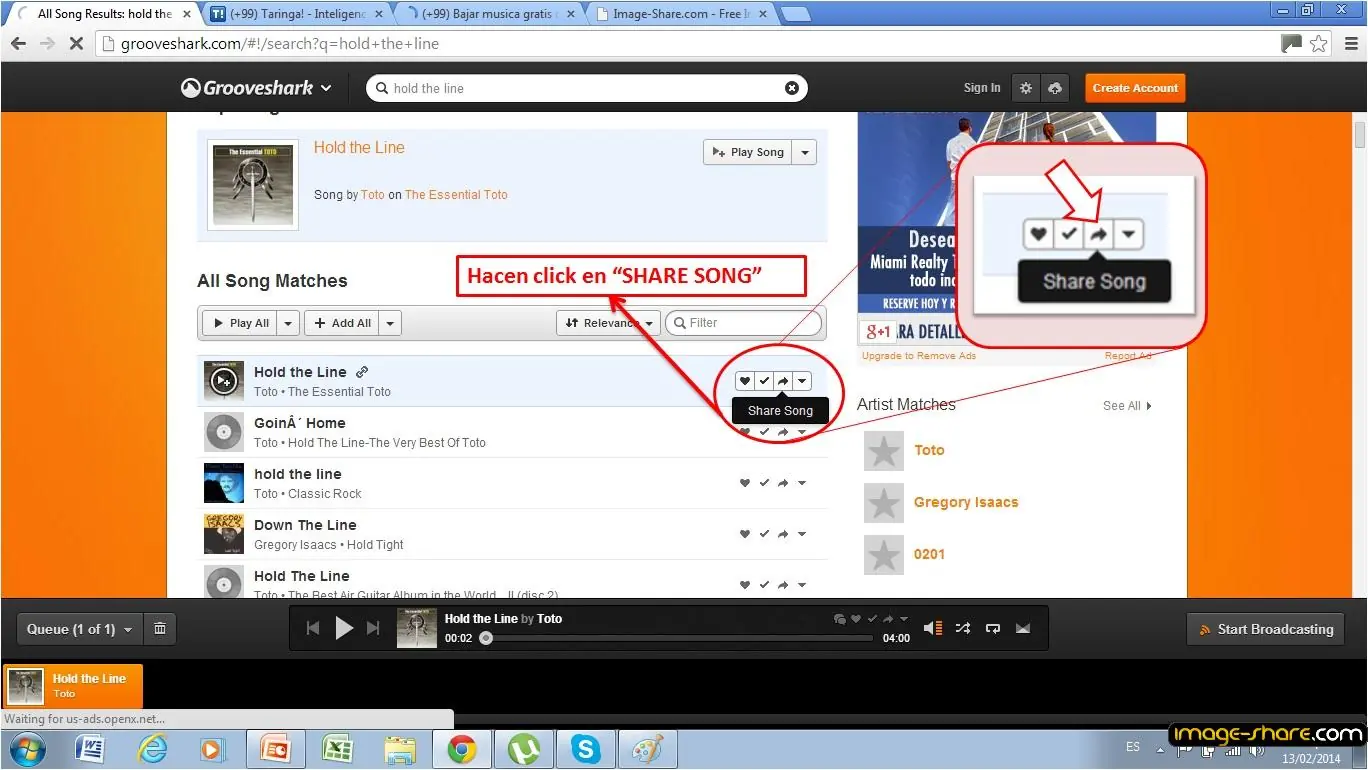Play the 'Hold the Line' Essential Toto row
Screen dimensions: 1368x770
[224, 381]
